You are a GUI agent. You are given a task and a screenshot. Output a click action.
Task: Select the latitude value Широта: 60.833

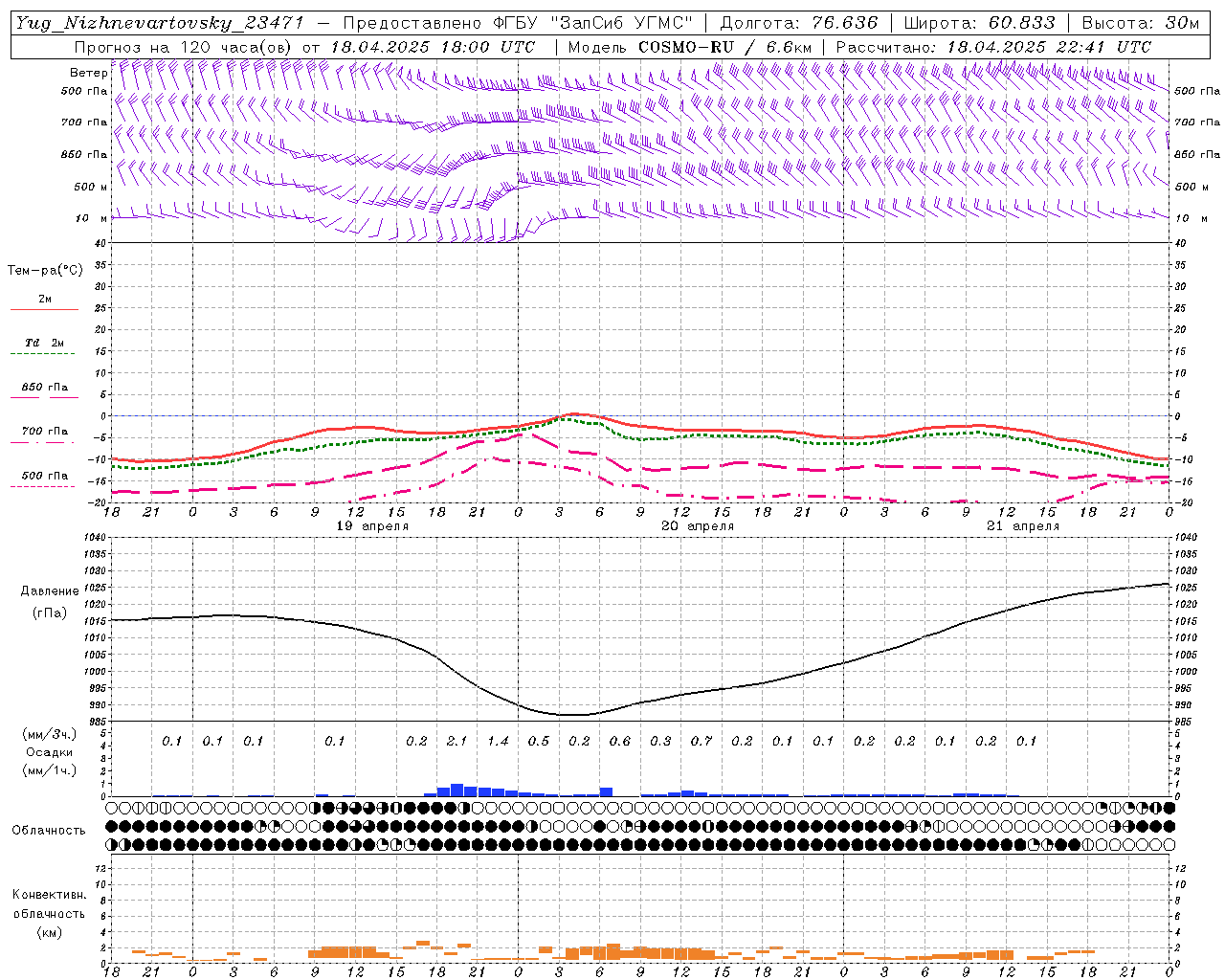978,23
